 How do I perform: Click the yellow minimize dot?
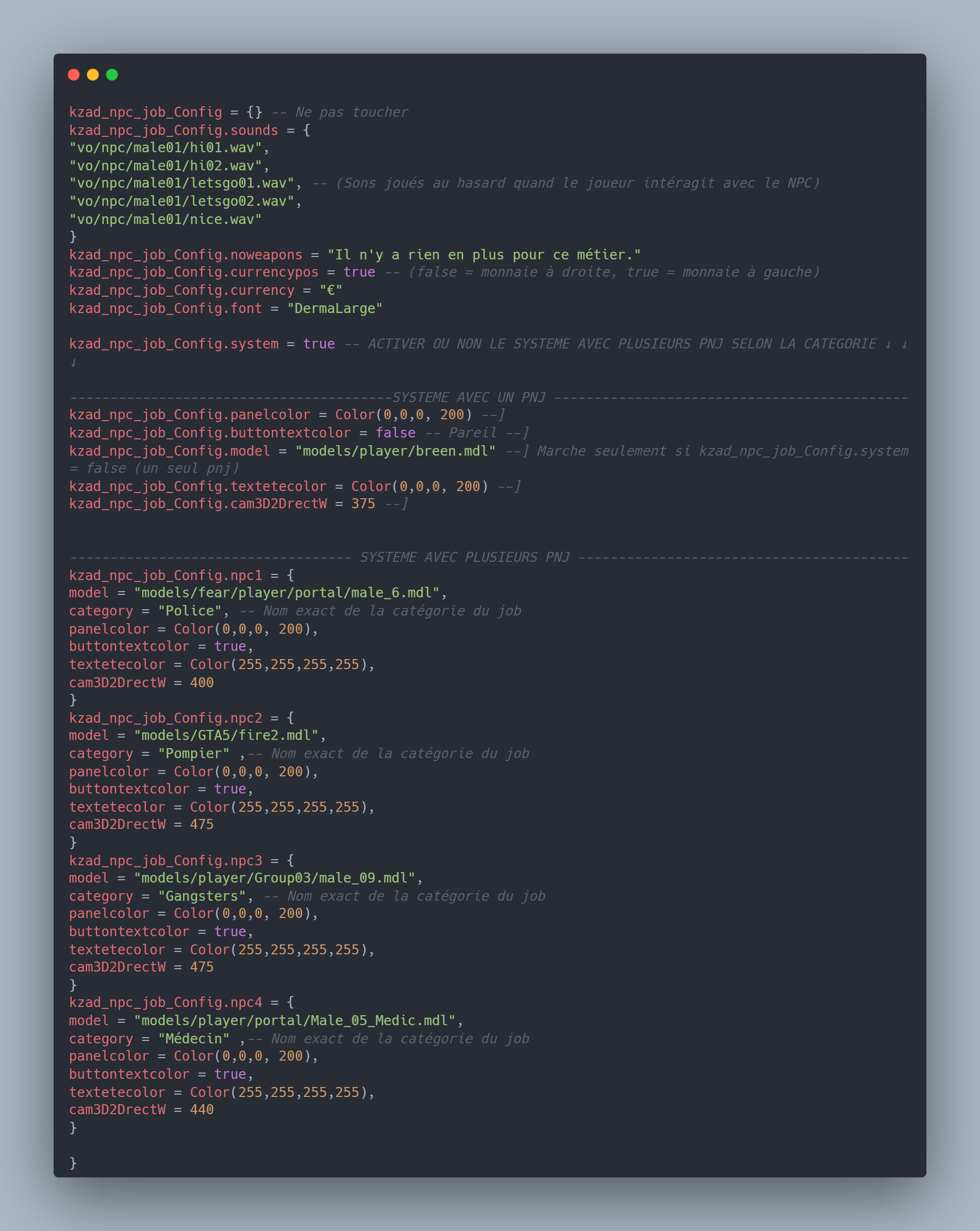tap(93, 75)
